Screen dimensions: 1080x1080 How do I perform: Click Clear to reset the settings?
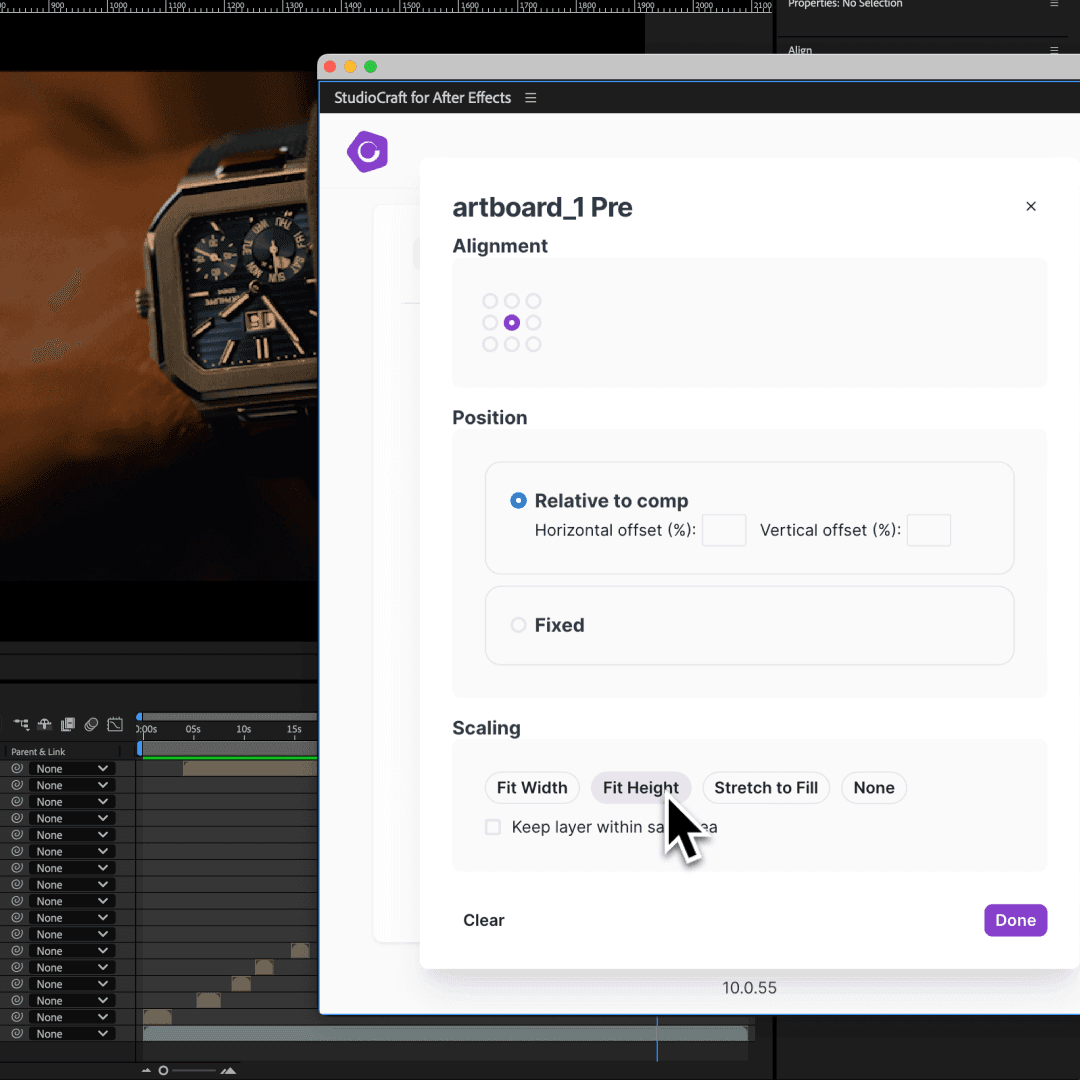tap(483, 920)
